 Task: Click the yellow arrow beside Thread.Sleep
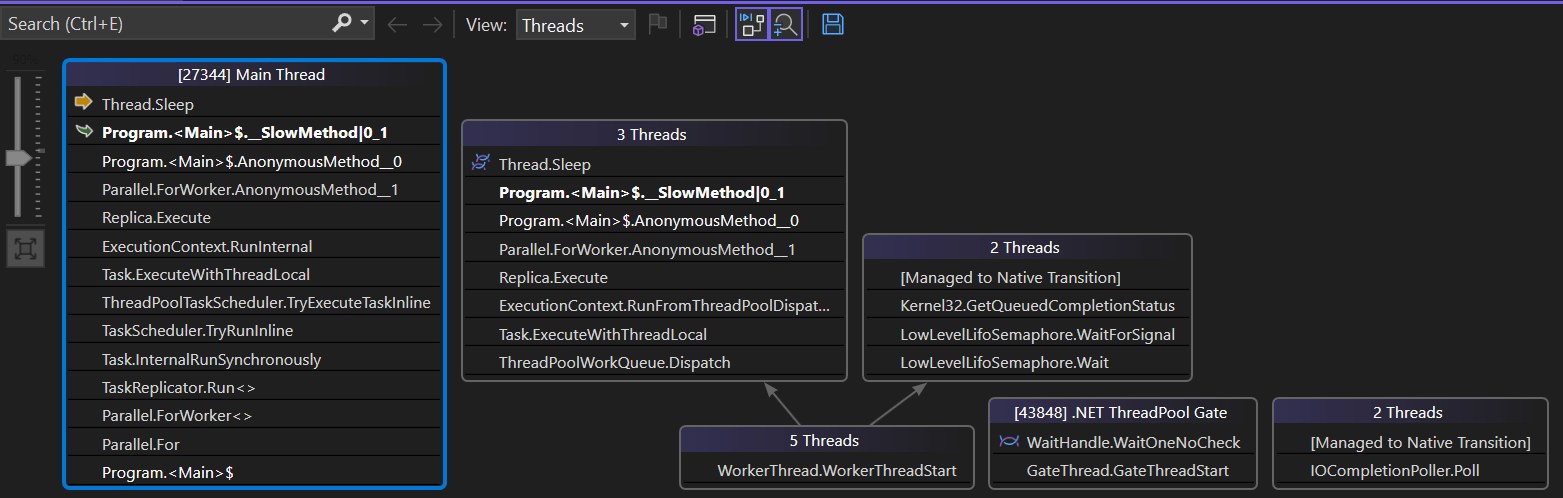84,102
